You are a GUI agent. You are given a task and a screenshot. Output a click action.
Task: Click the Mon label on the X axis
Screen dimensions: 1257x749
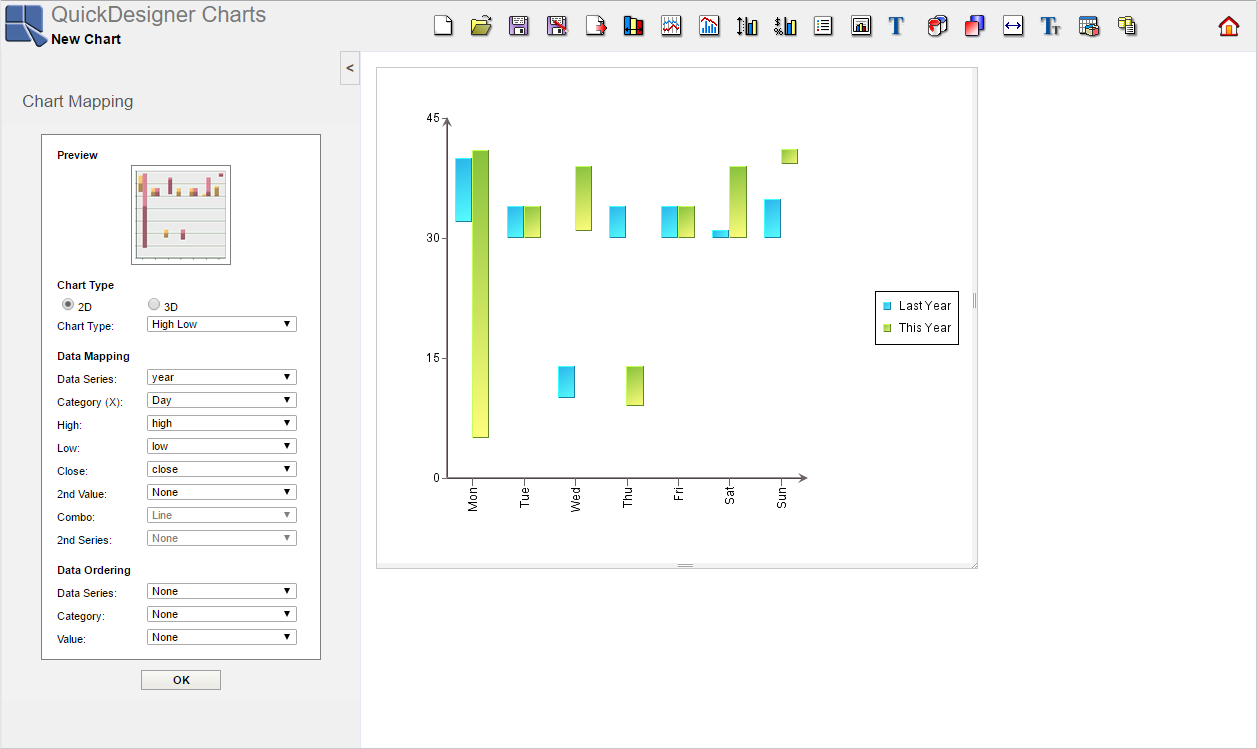473,500
